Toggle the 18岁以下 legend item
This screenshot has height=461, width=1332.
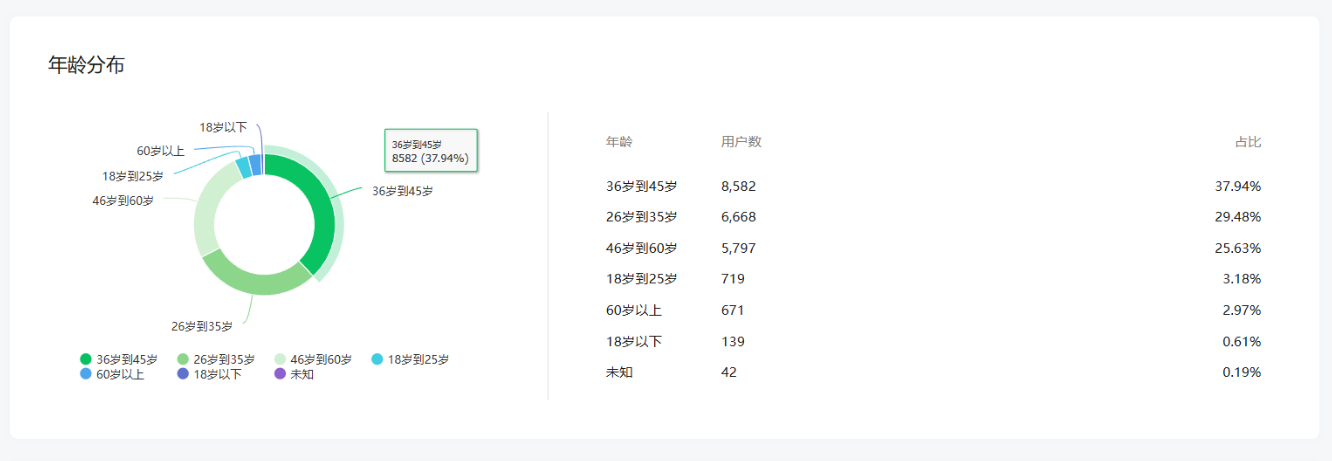(x=209, y=374)
